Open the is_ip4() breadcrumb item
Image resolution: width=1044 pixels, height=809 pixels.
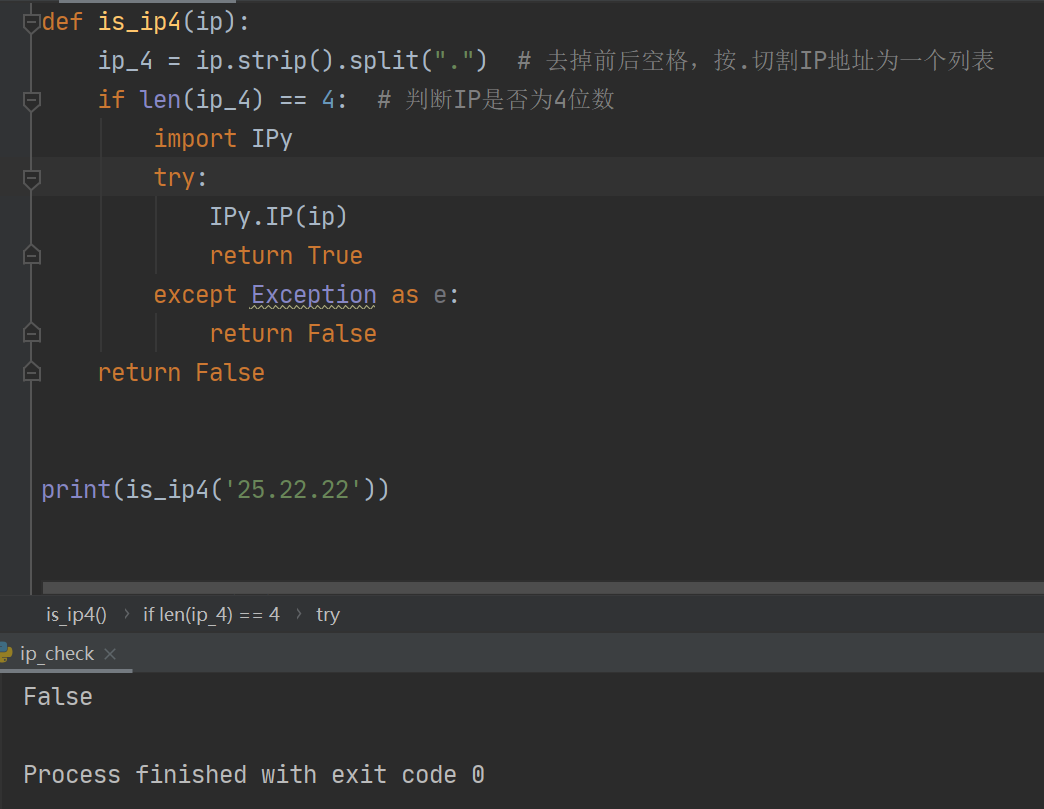coord(75,614)
